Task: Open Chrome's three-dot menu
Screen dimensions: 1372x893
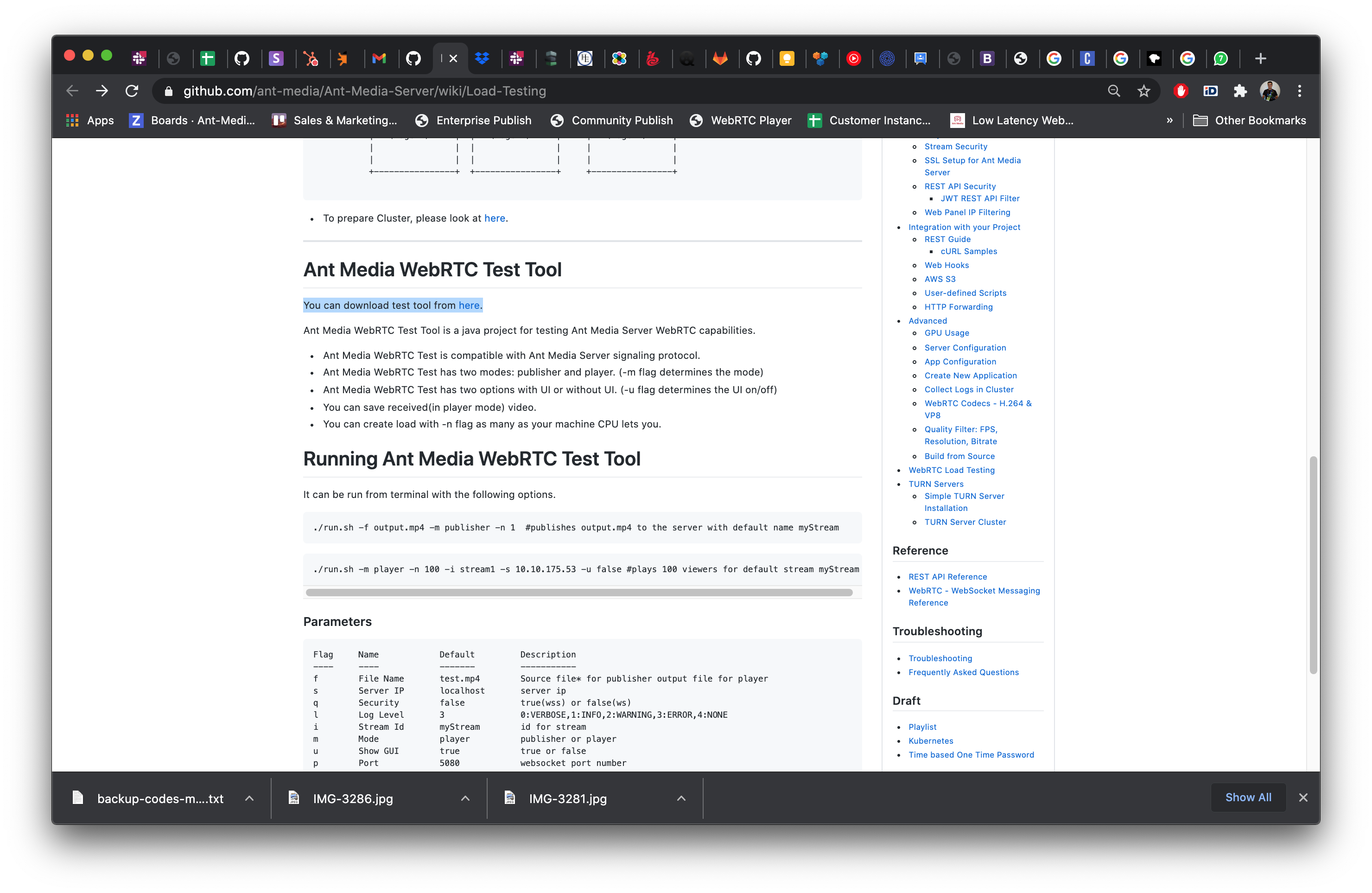Action: [x=1299, y=90]
